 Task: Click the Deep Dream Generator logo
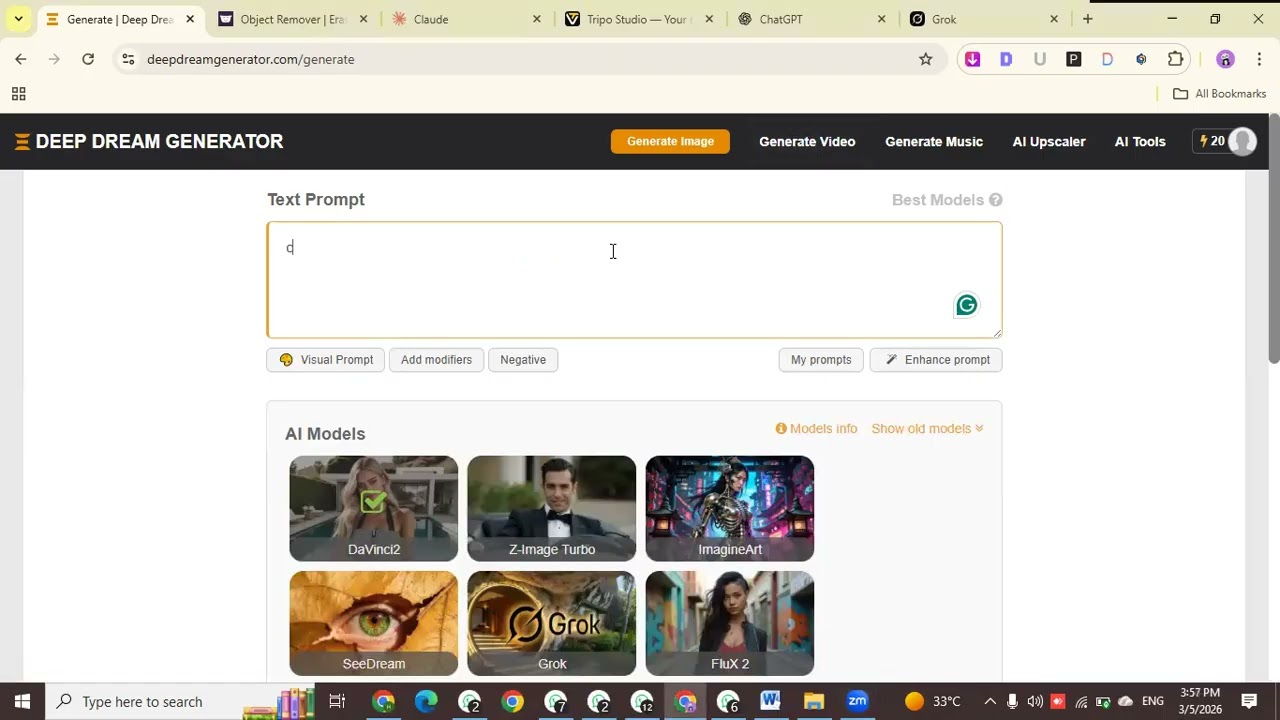pyautogui.click(x=149, y=142)
